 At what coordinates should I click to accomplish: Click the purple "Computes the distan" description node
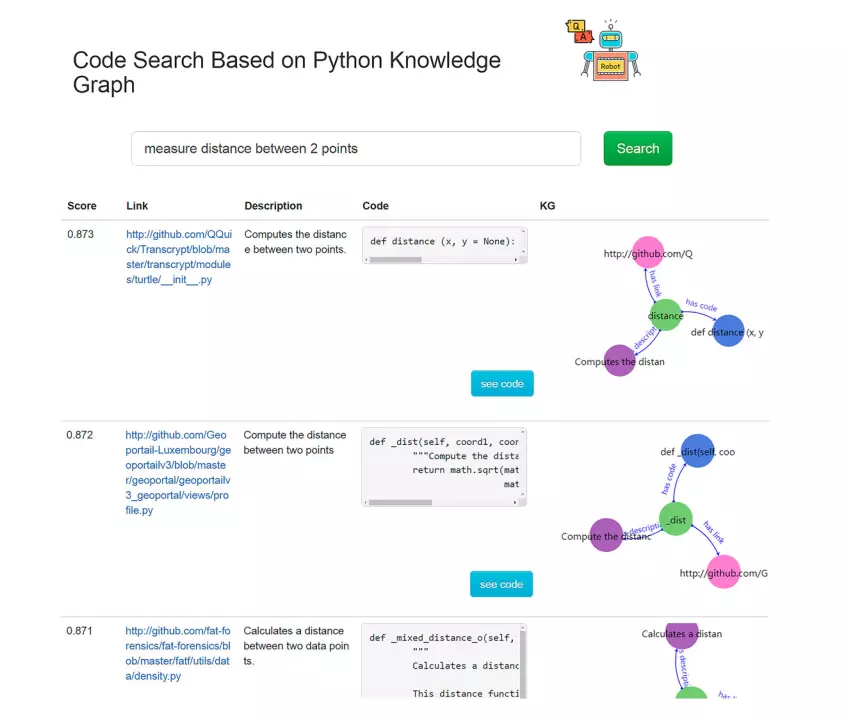[620, 361]
